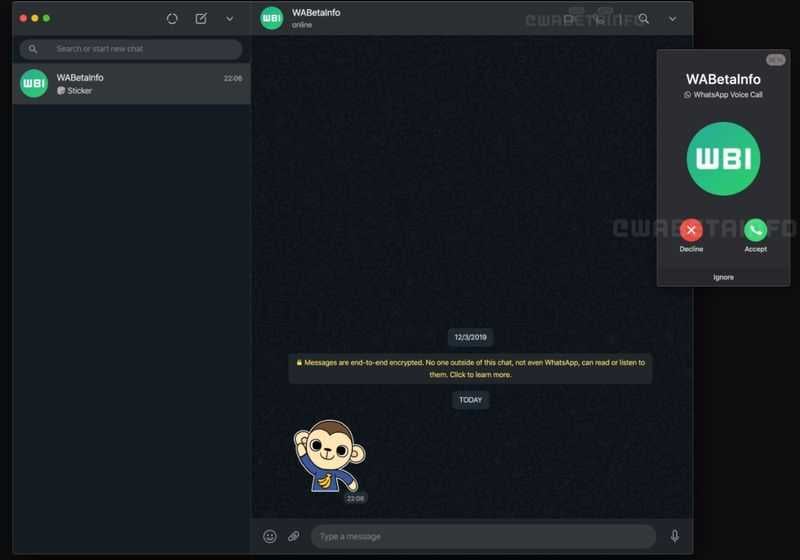Open sidebar menu chevron
The image size is (800, 560).
click(230, 19)
